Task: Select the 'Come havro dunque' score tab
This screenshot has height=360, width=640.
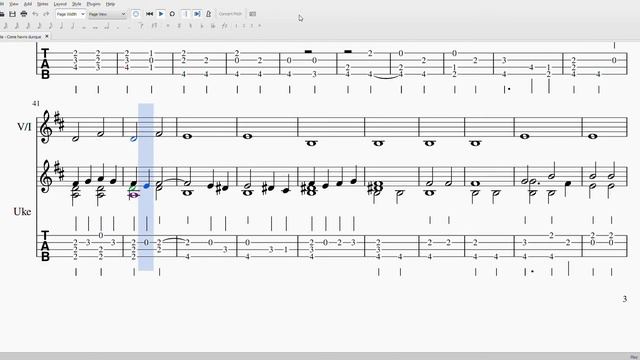Action: [x=21, y=36]
